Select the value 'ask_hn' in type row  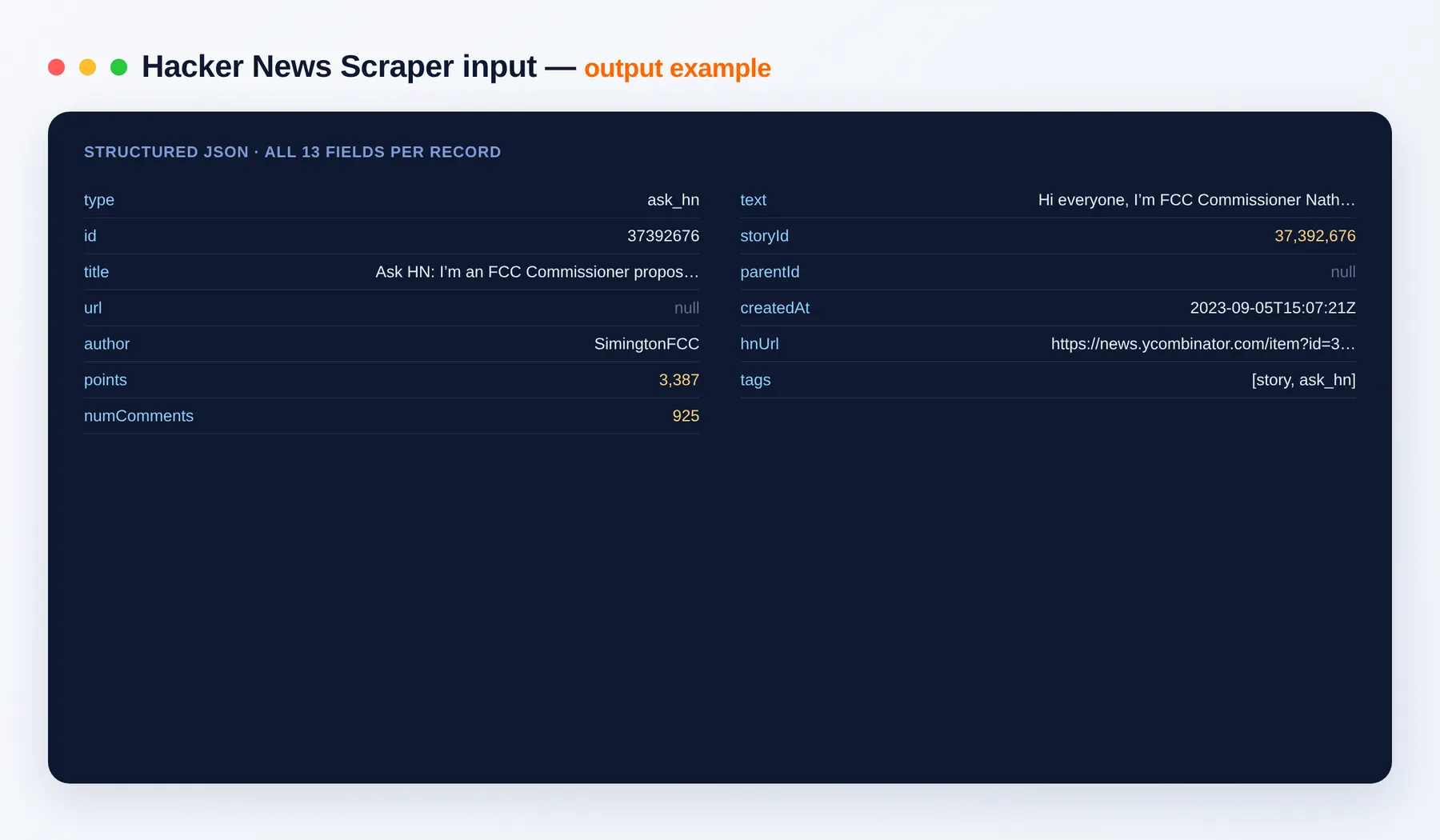674,200
